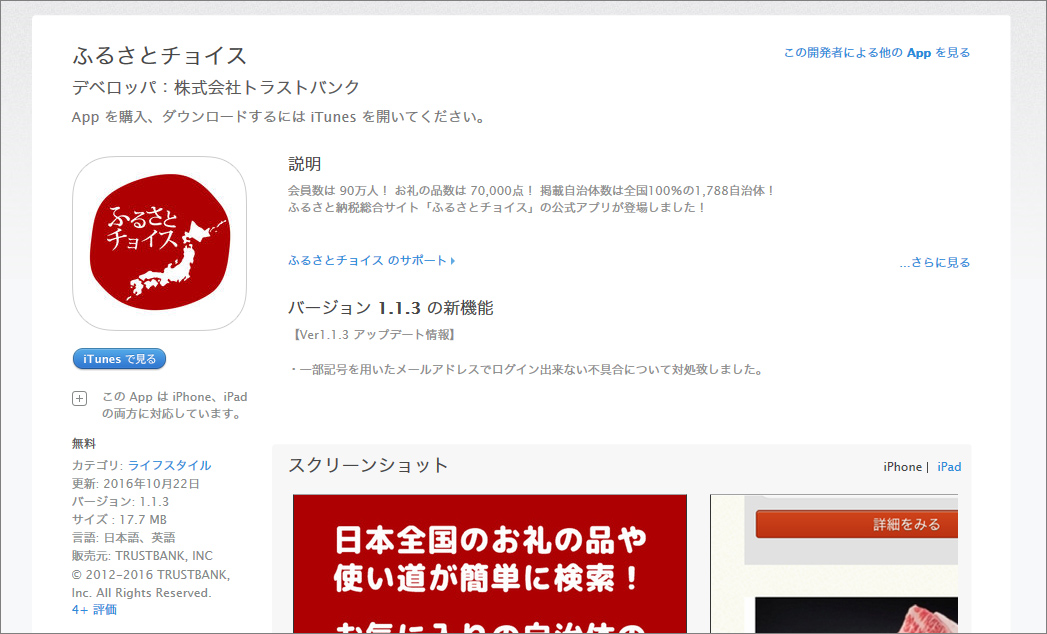
Task: Click the 無料 price label
Action: point(83,444)
